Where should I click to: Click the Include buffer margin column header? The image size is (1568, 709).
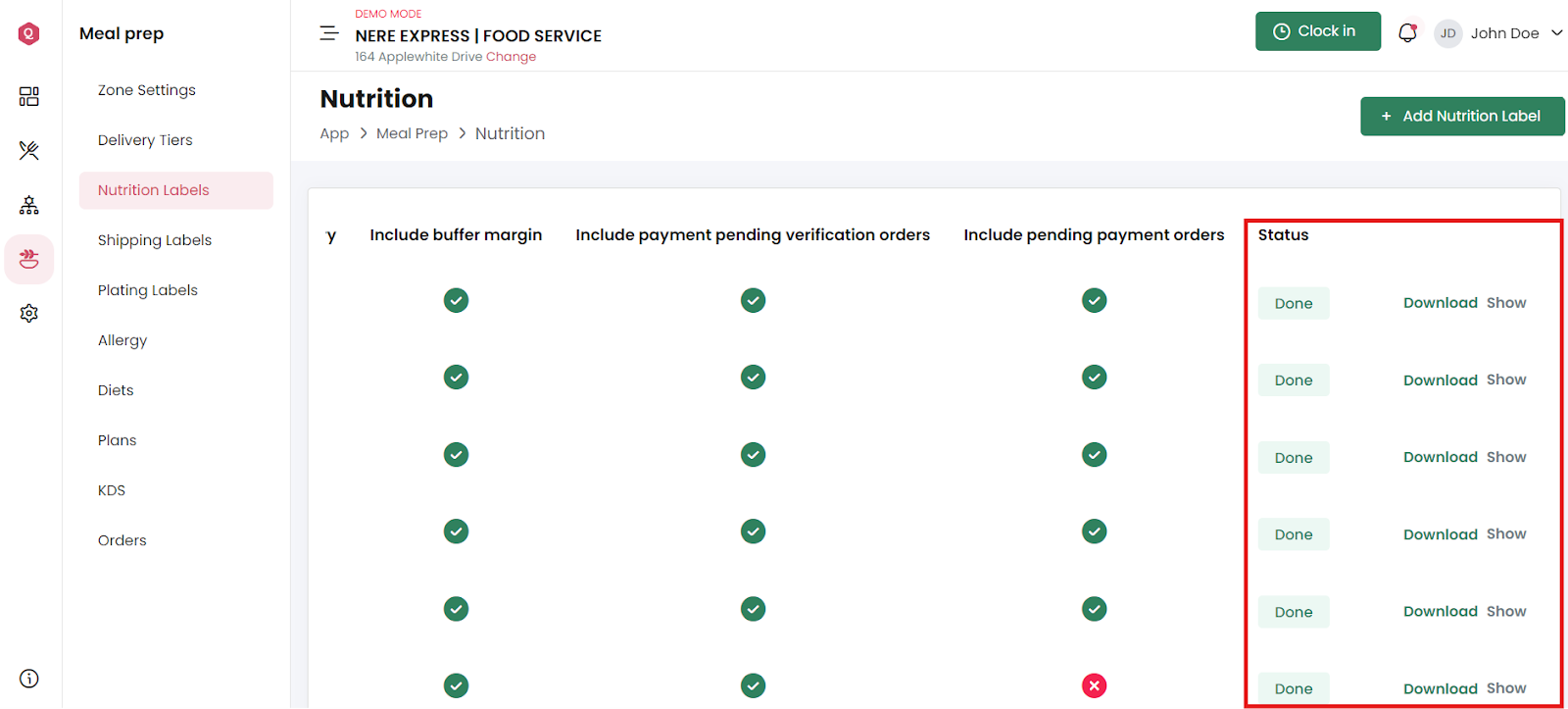click(x=456, y=235)
